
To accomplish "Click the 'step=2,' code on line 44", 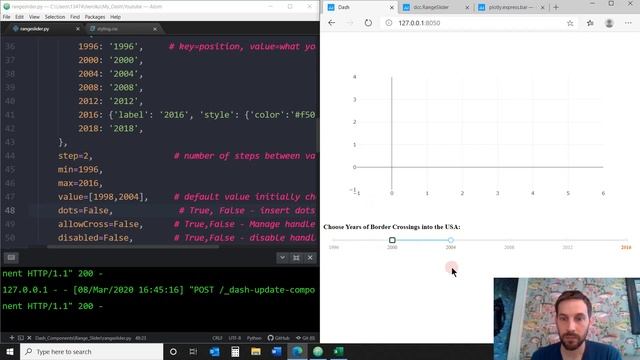I will pyautogui.click(x=75, y=156).
